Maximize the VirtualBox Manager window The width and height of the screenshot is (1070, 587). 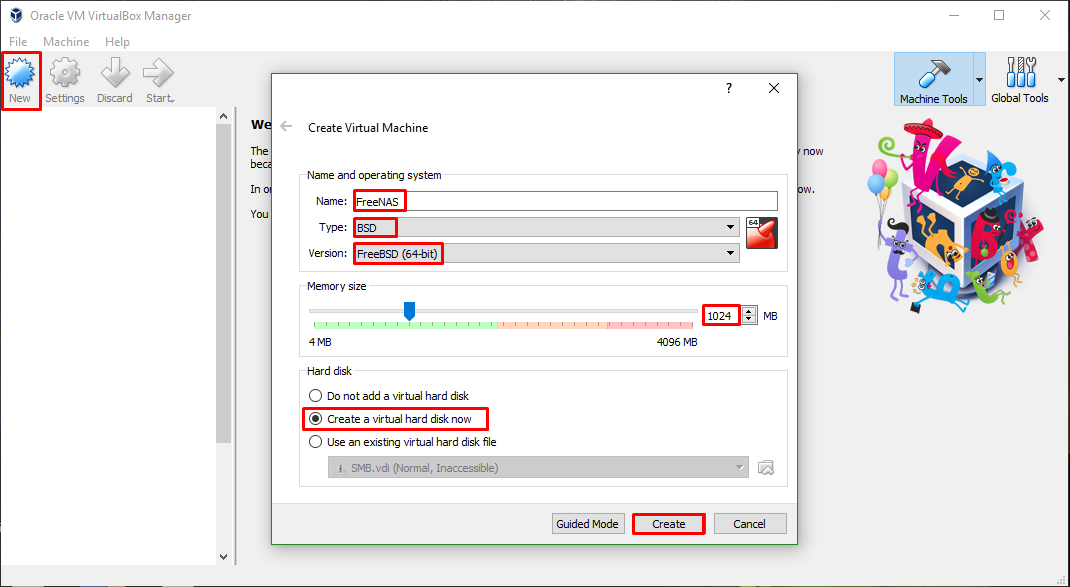pyautogui.click(x=999, y=15)
